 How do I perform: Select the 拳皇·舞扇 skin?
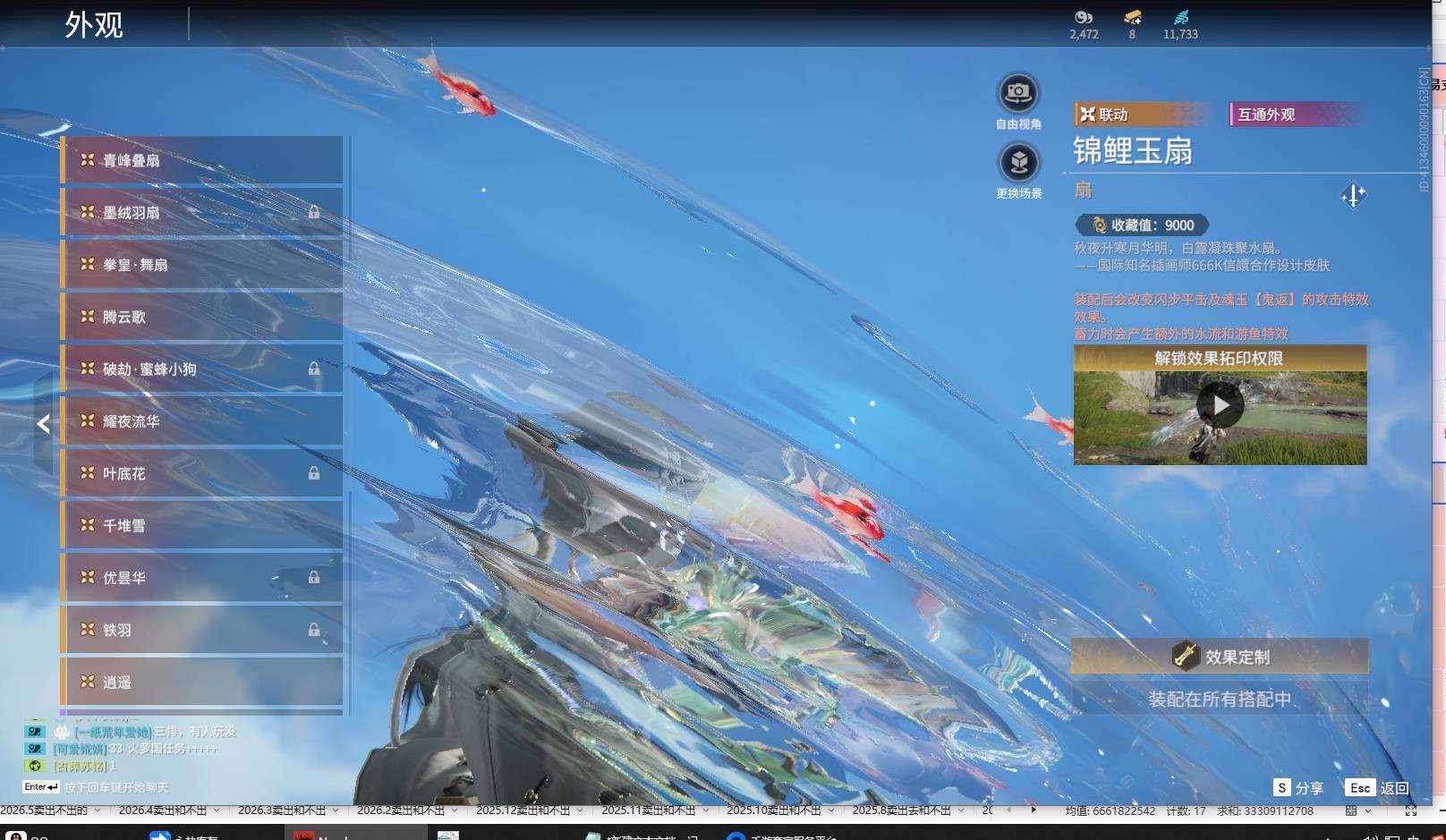point(201,265)
